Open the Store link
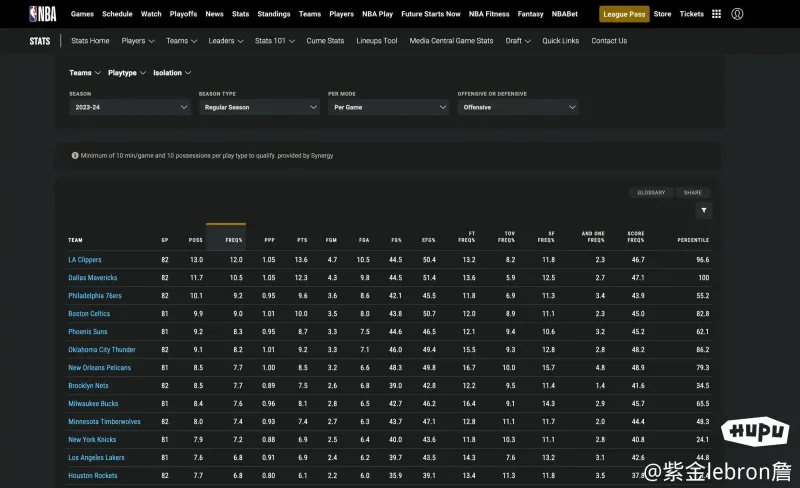This screenshot has height=488, width=800. [662, 14]
